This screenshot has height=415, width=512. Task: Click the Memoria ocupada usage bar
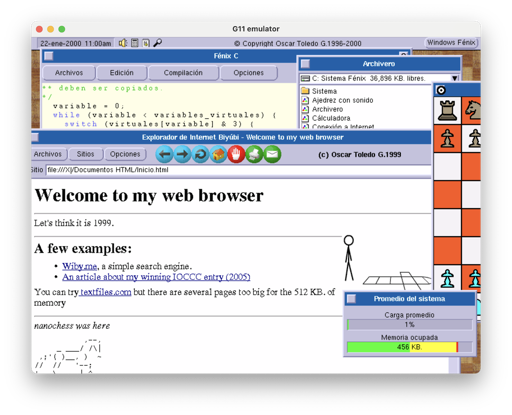point(409,347)
